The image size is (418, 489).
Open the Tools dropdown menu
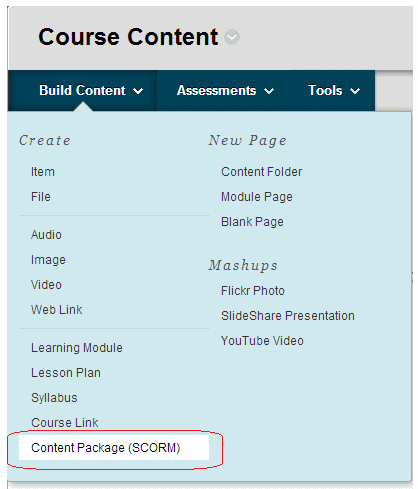coord(334,91)
